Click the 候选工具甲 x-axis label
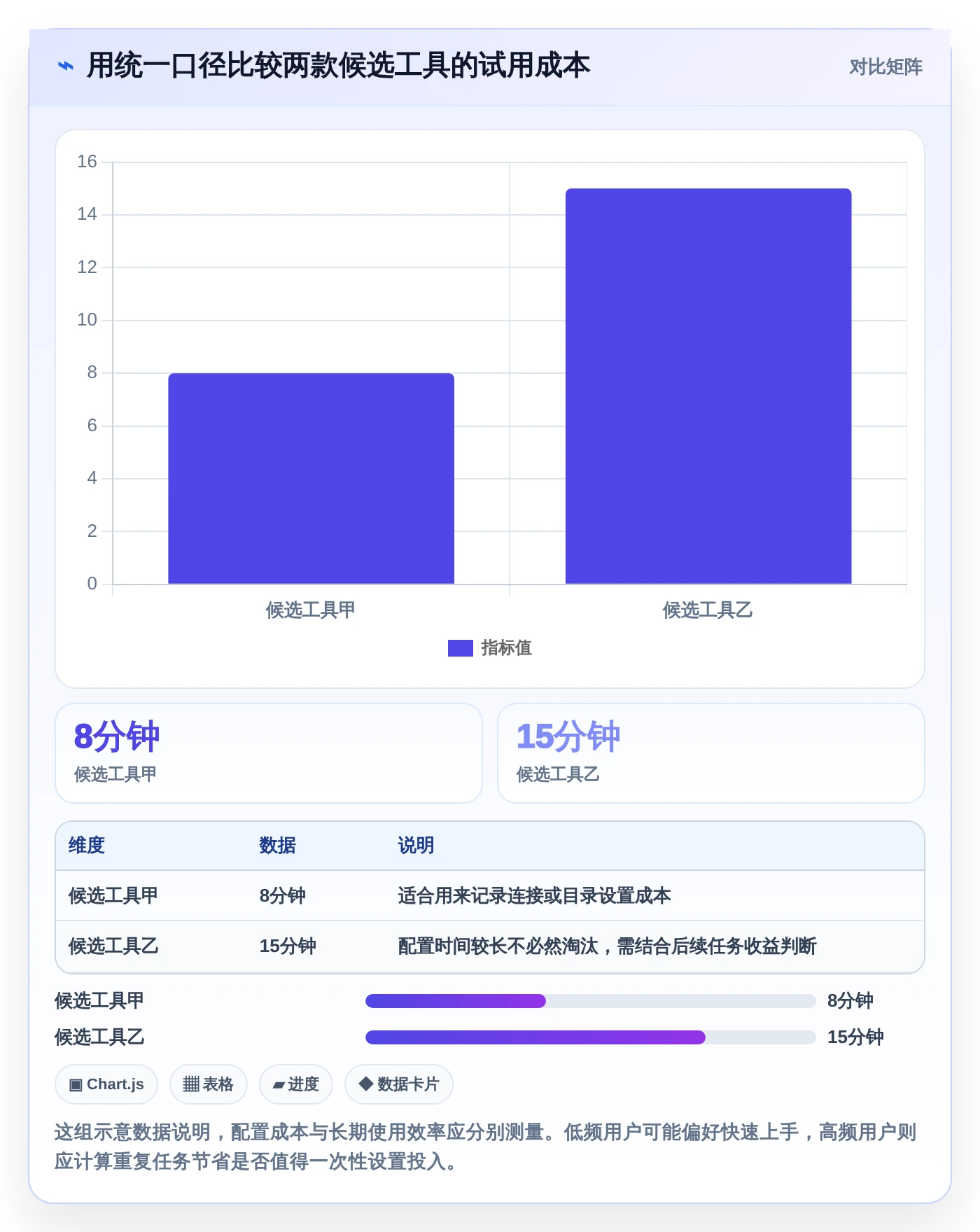Viewport: 980px width, 1232px height. [310, 610]
